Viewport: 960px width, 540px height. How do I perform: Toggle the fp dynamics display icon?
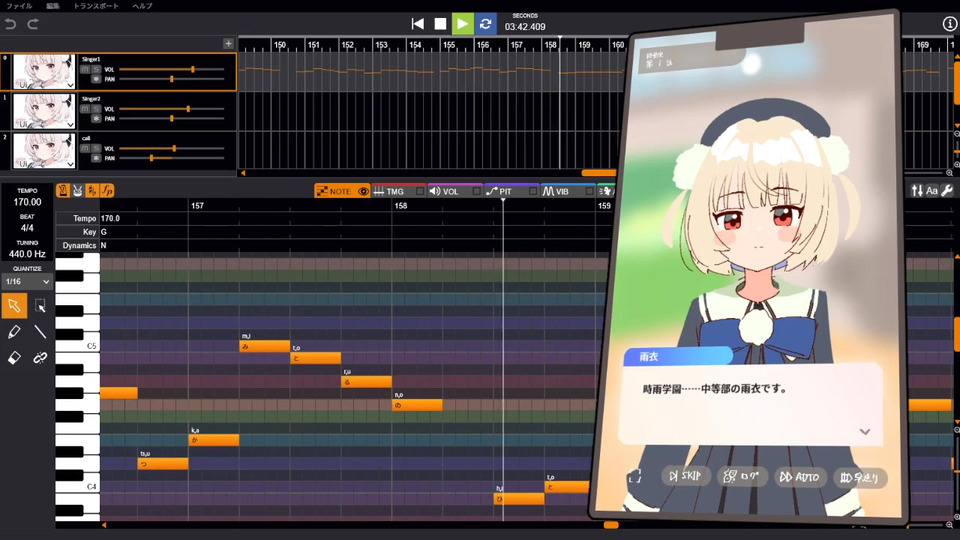(x=107, y=190)
